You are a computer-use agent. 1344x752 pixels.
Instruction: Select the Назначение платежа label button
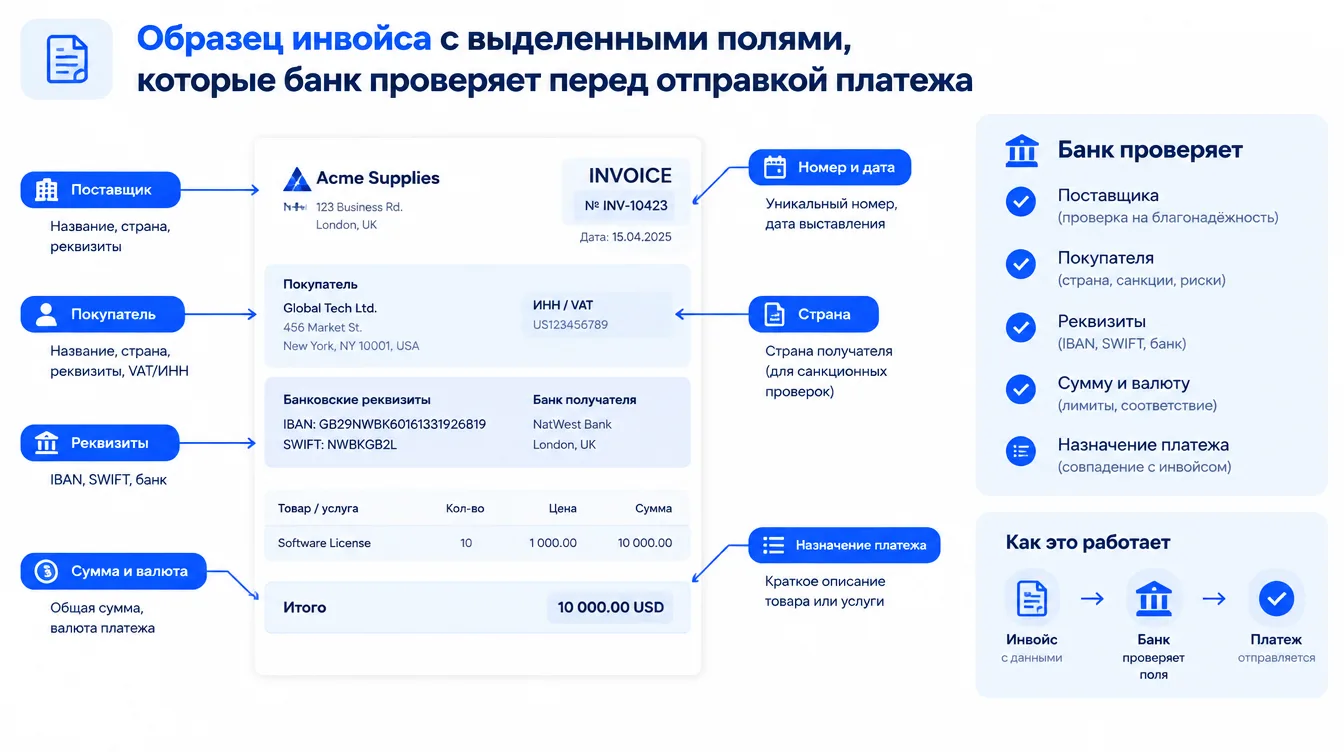[x=845, y=545]
